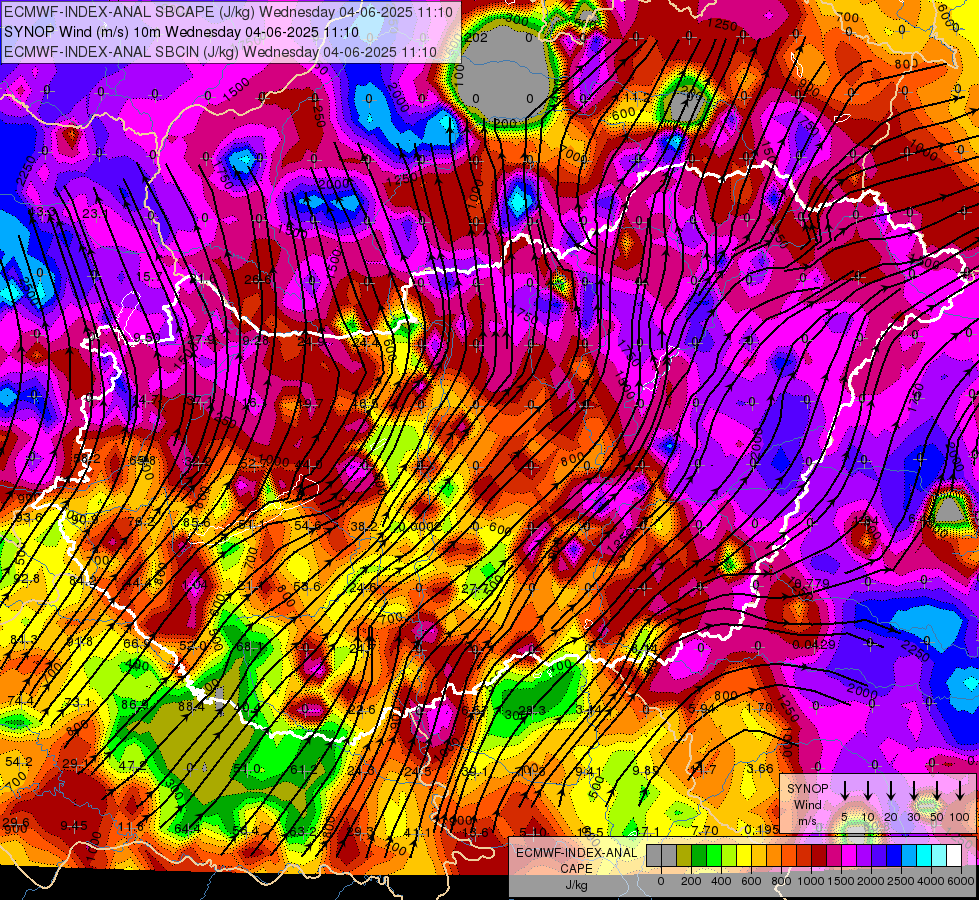Click the 66.9 CIN value
This screenshot has width=979, height=900.
pos(136,644)
